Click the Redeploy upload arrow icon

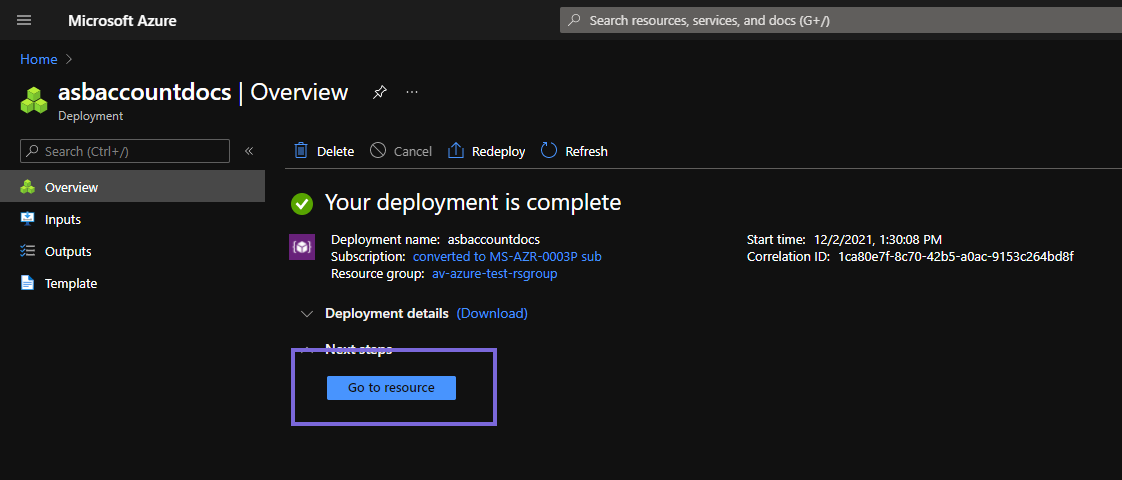point(456,151)
